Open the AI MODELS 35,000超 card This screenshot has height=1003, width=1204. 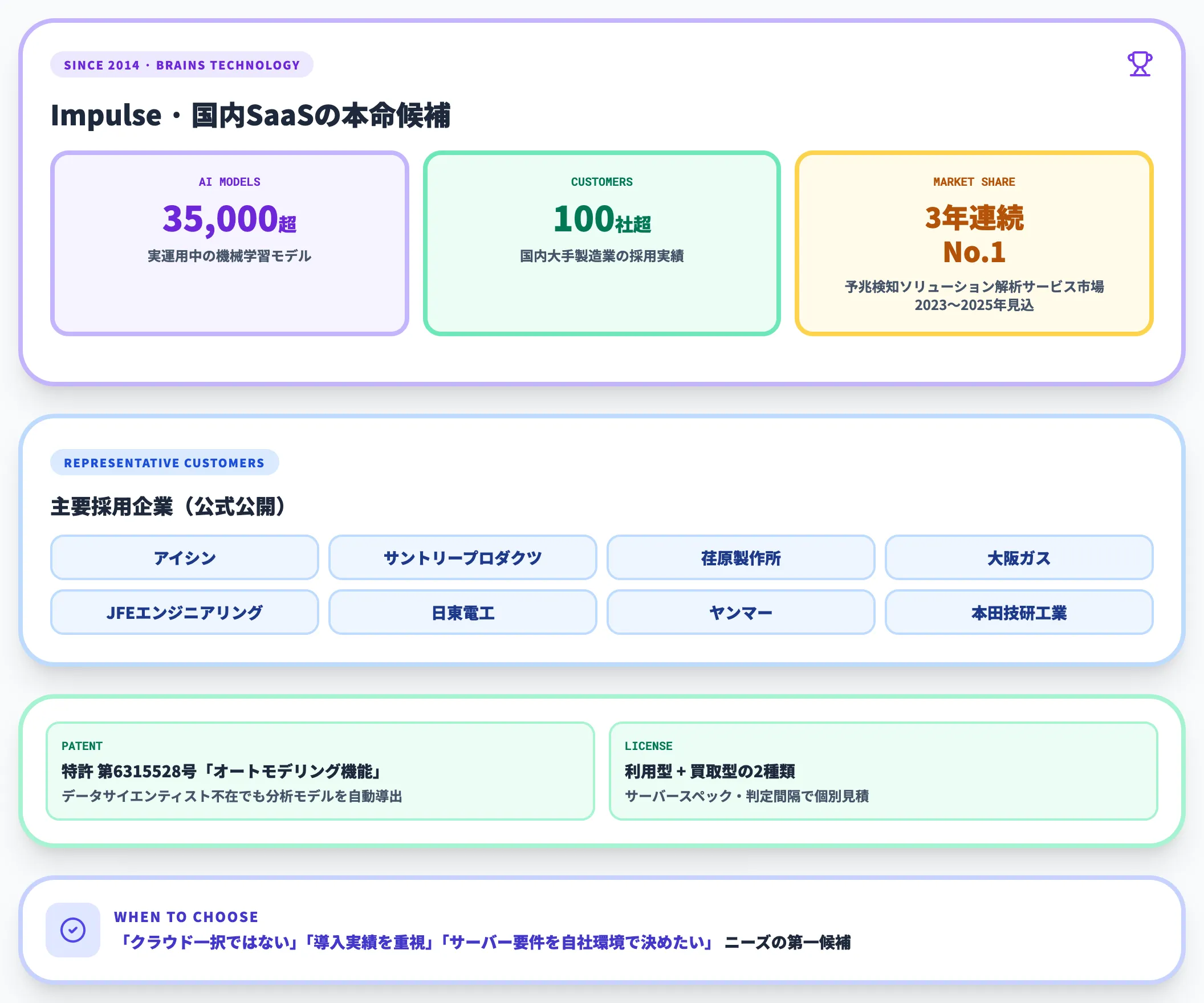tap(229, 243)
